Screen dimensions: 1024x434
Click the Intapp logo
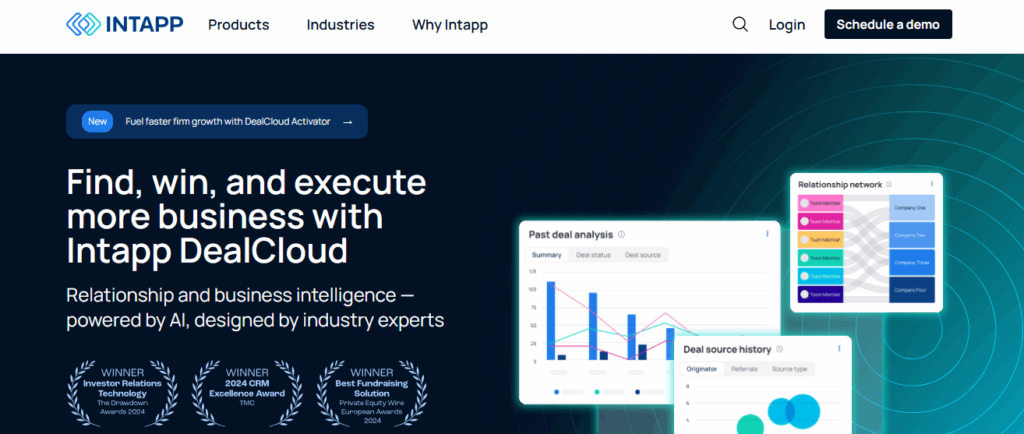pos(125,25)
